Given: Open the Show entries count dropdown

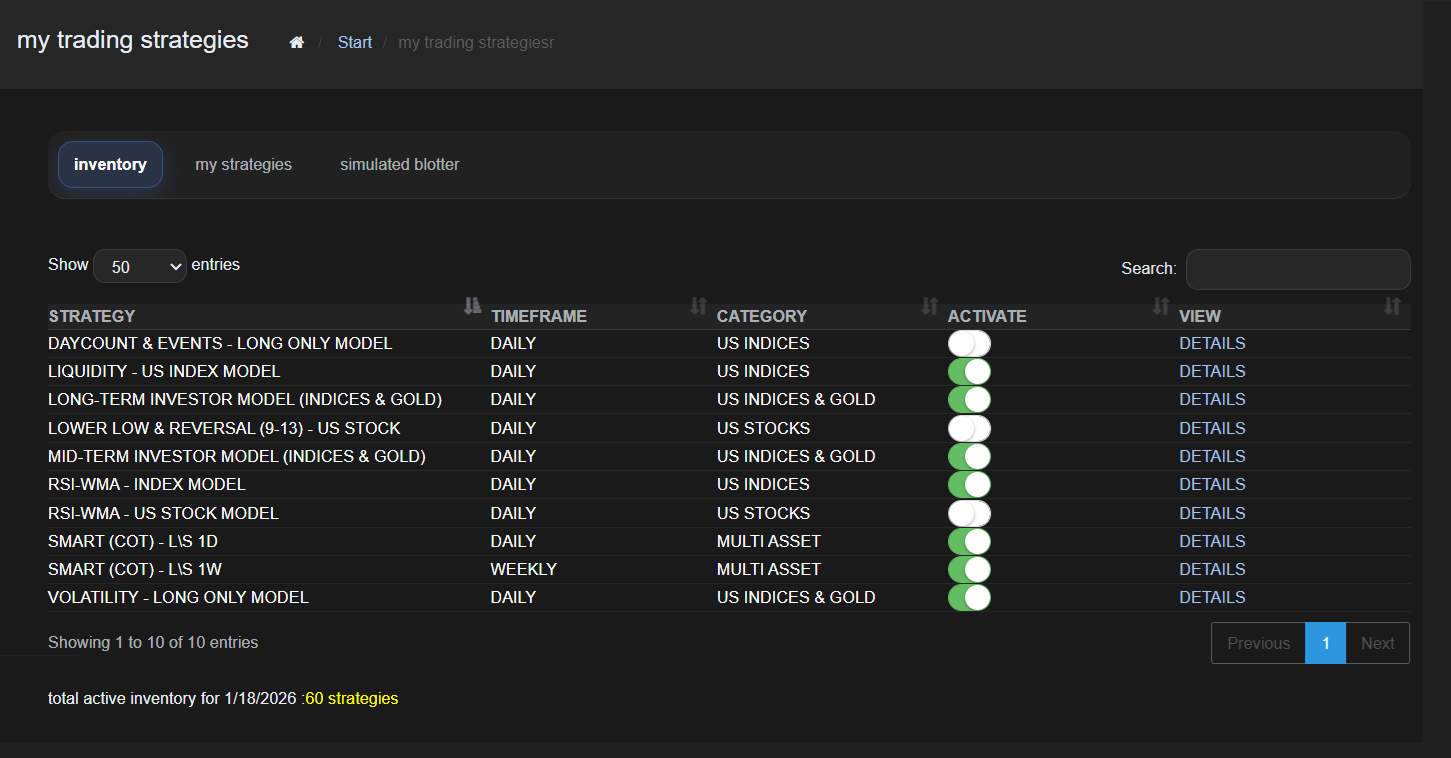Looking at the screenshot, I should point(139,267).
